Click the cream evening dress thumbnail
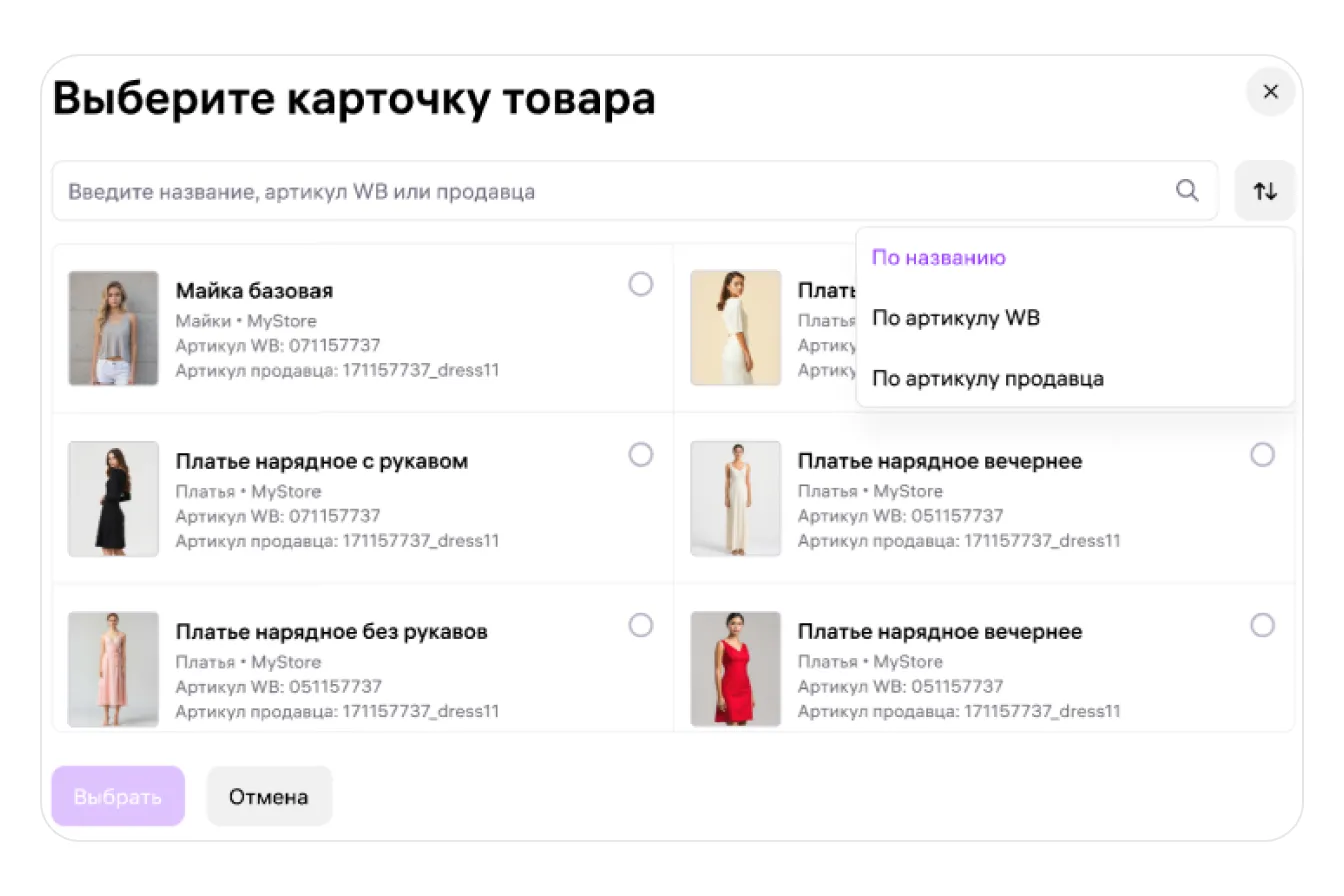The image size is (1344, 896). pos(735,498)
